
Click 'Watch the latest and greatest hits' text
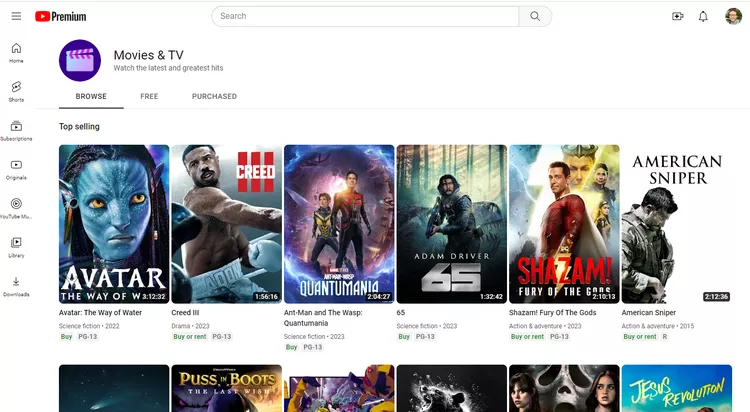168,68
